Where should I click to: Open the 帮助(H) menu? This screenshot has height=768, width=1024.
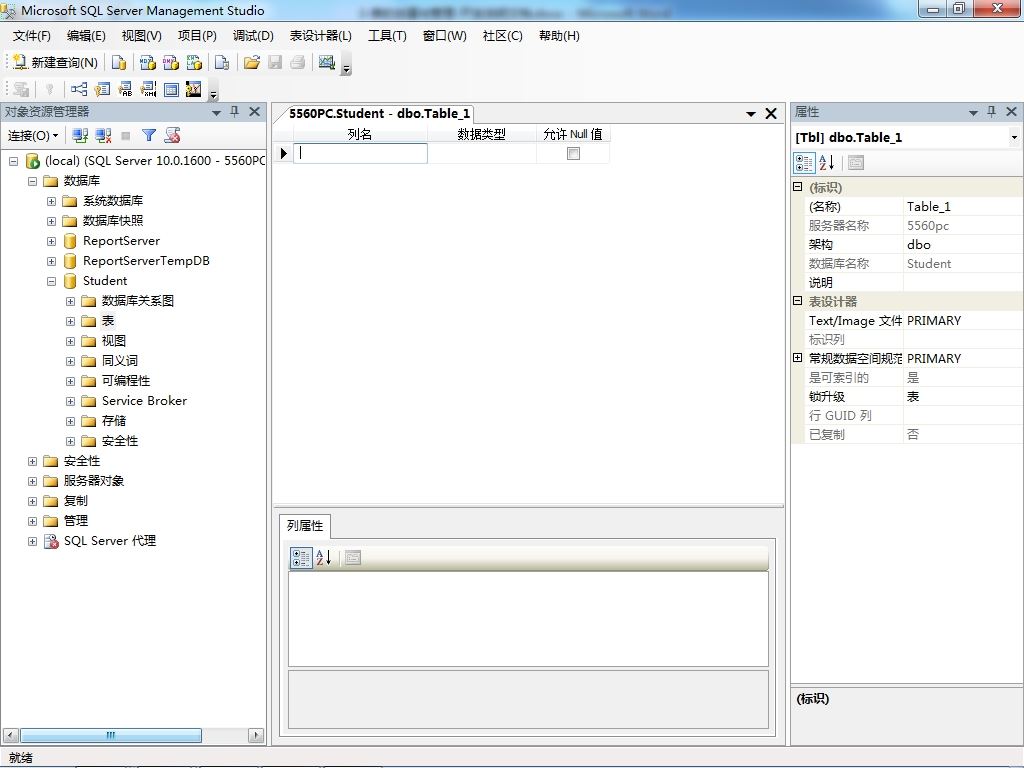click(x=560, y=36)
